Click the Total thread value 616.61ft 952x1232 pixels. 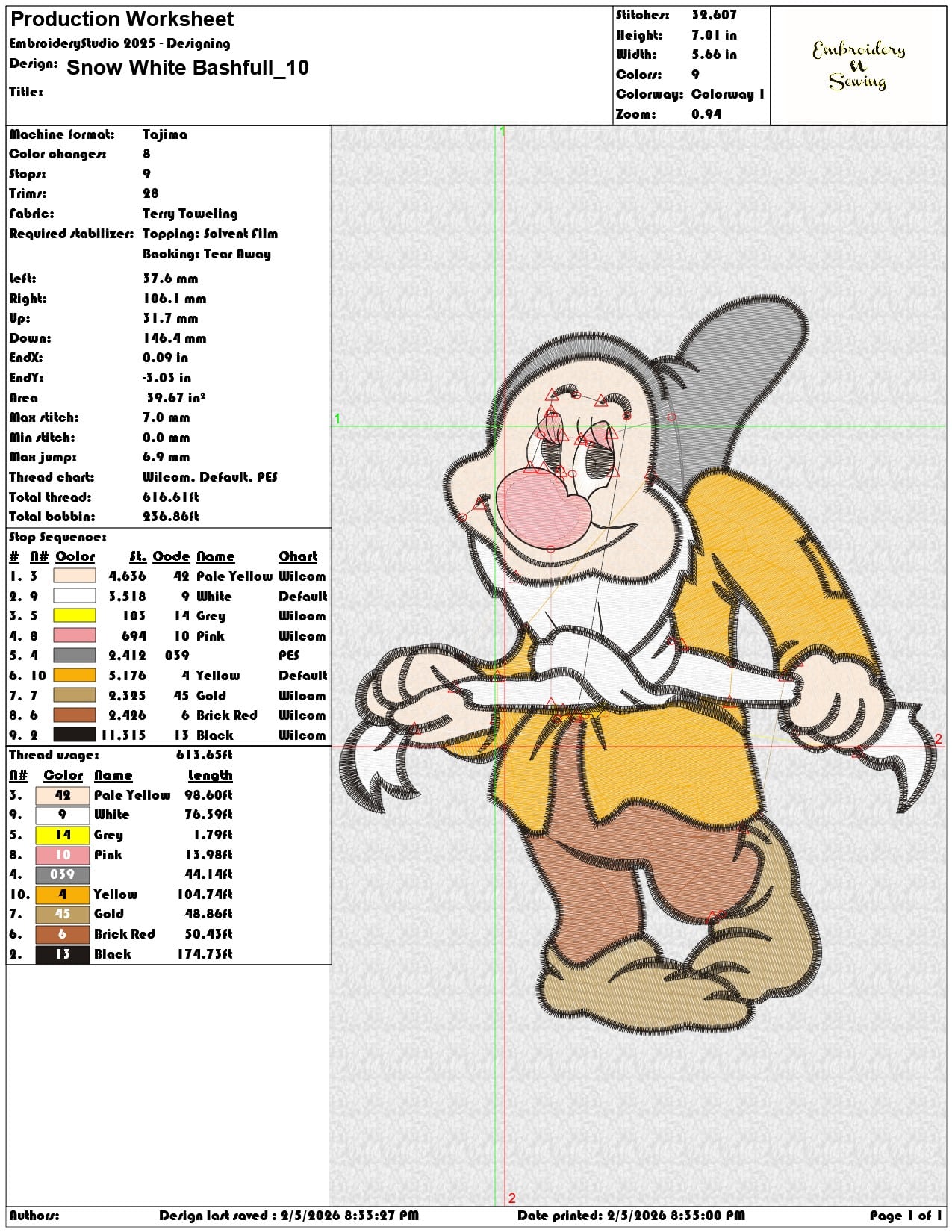coord(171,497)
